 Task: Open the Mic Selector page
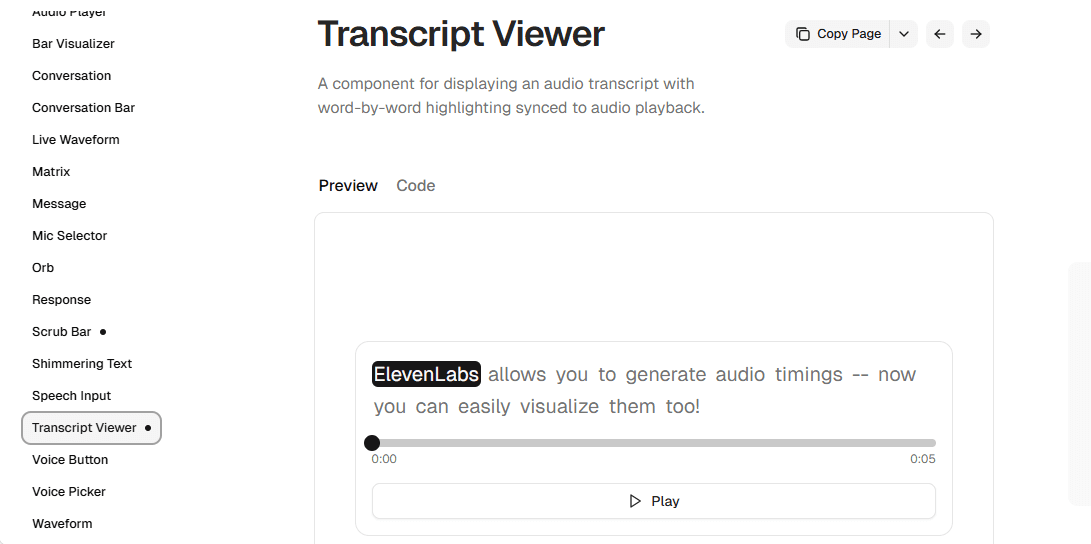[69, 236]
